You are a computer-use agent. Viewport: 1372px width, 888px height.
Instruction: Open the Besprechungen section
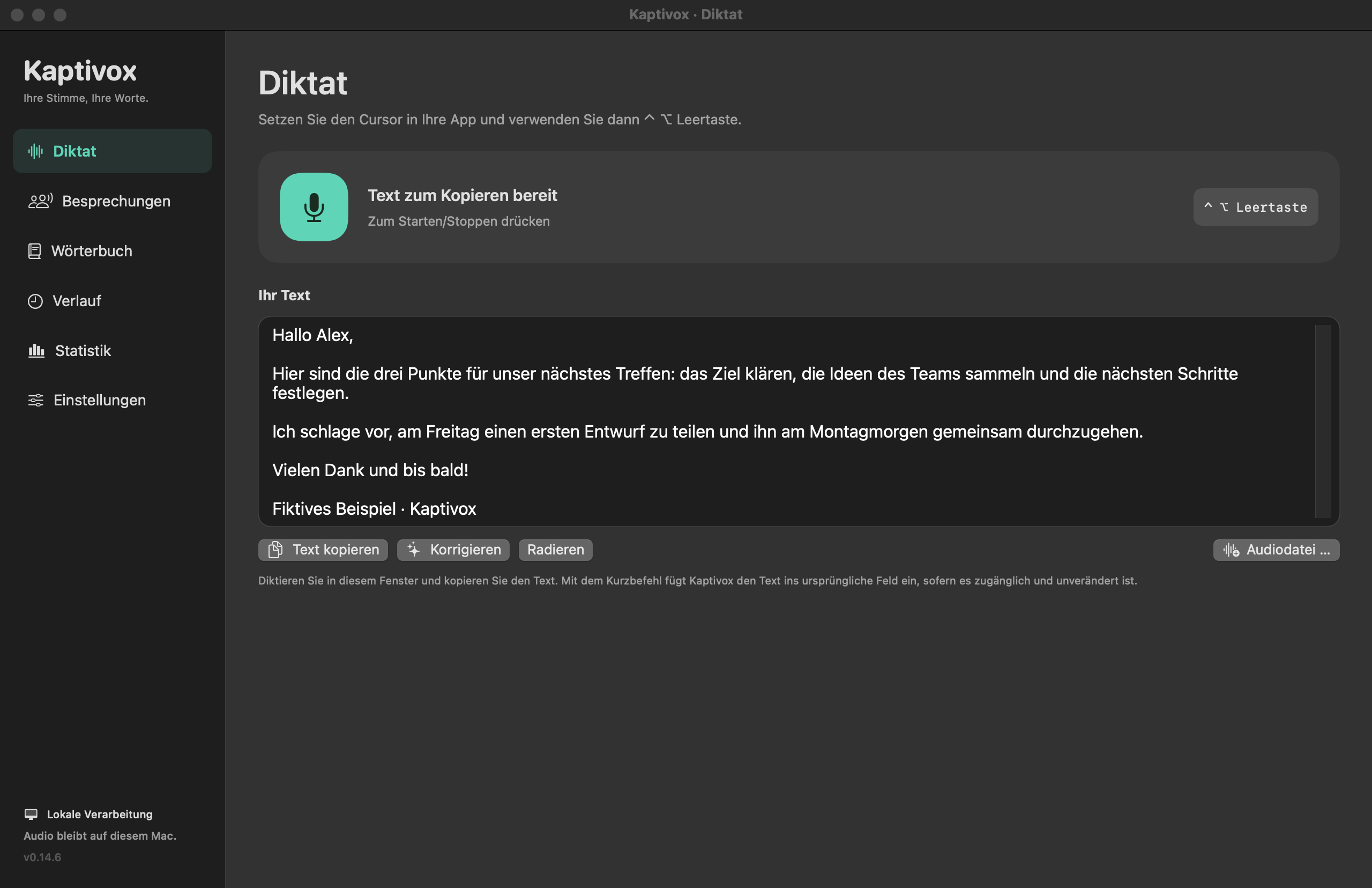point(113,201)
